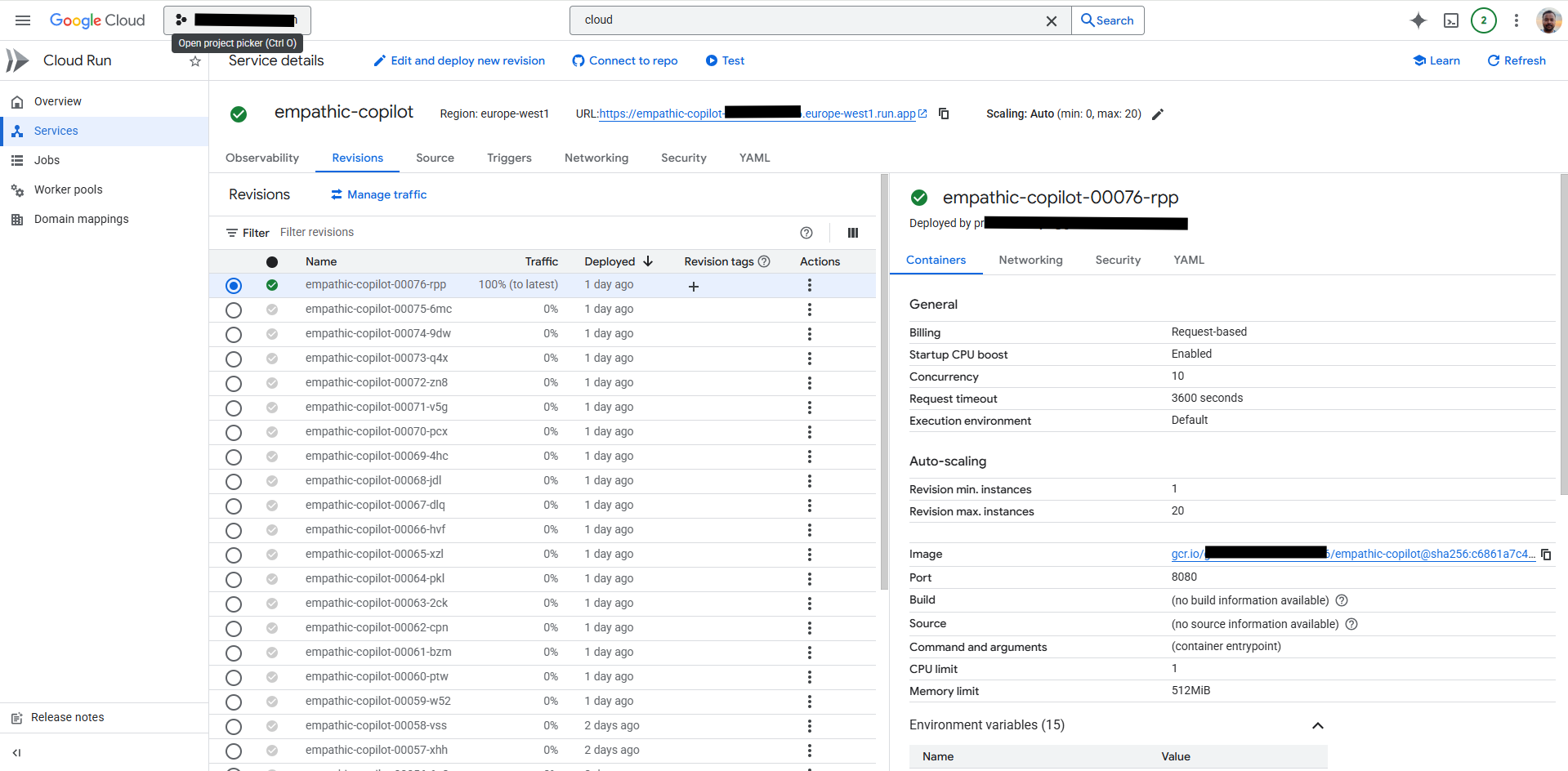Select revision empathic-copilot-00060-ptw radio button

(234, 678)
